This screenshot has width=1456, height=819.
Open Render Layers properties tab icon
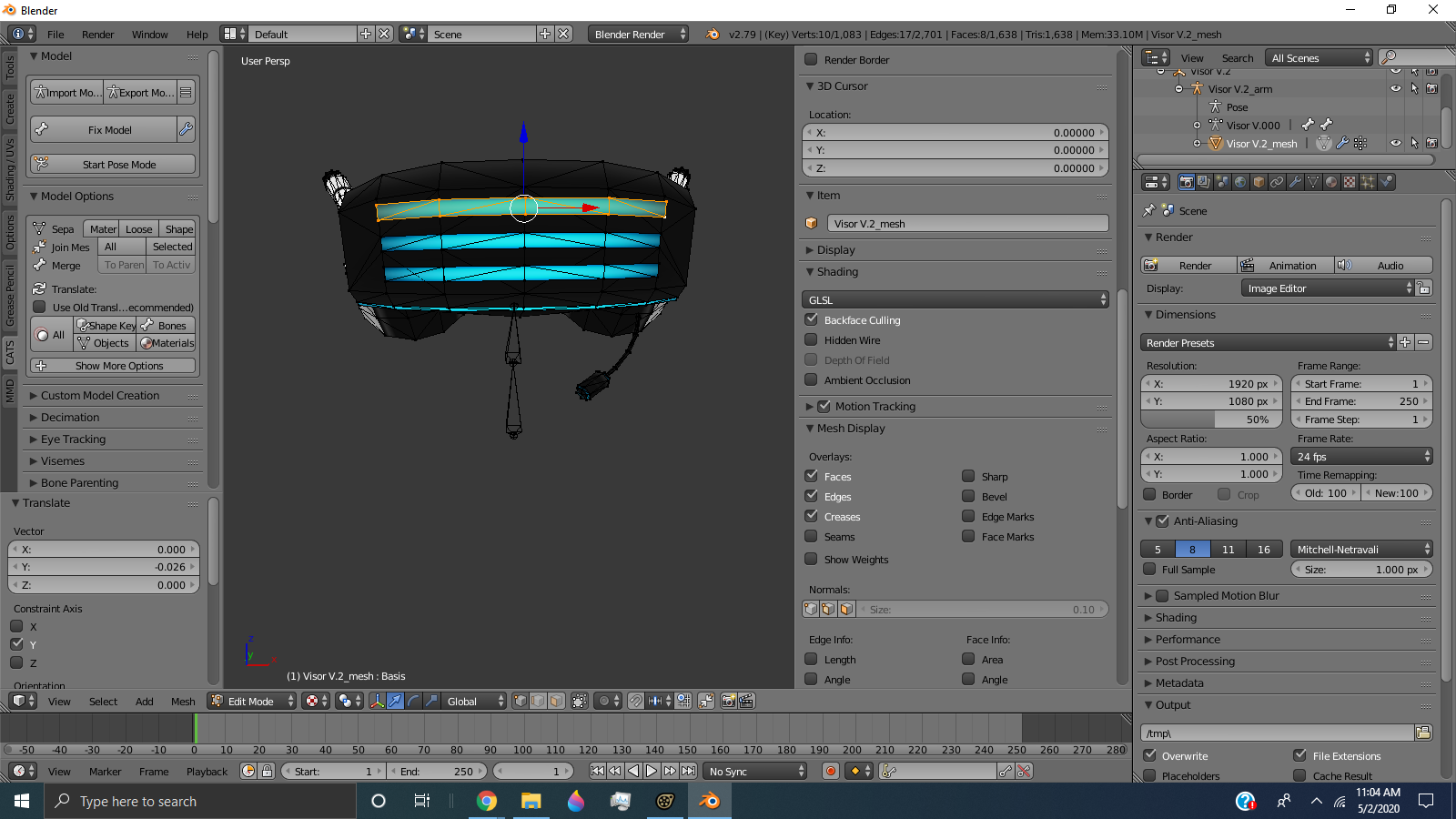click(x=1204, y=182)
